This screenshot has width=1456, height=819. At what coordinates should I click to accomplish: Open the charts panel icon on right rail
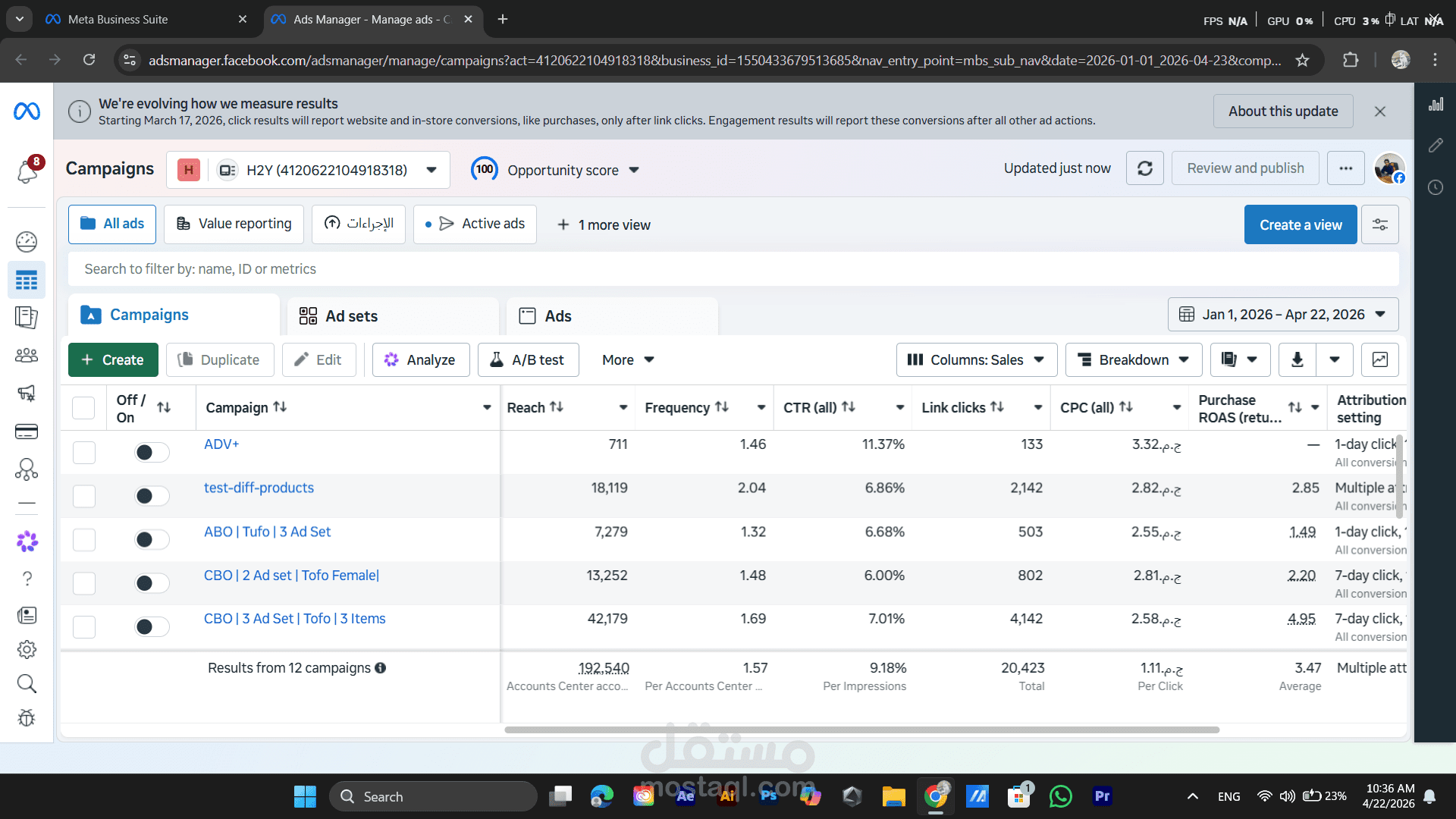tap(1436, 105)
